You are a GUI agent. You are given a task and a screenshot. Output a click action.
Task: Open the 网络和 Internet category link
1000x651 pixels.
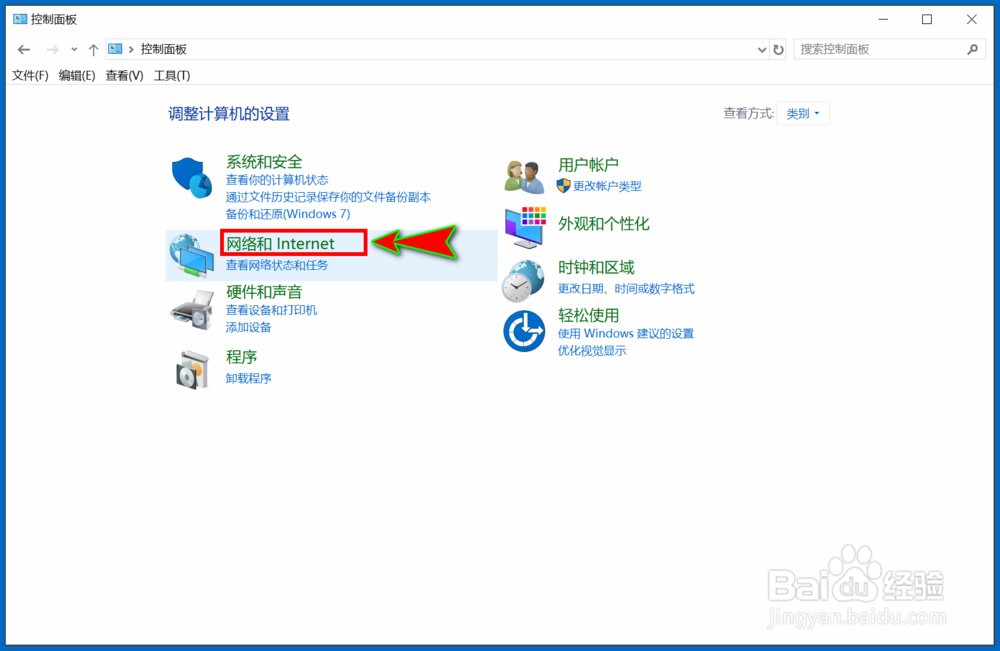pos(280,244)
